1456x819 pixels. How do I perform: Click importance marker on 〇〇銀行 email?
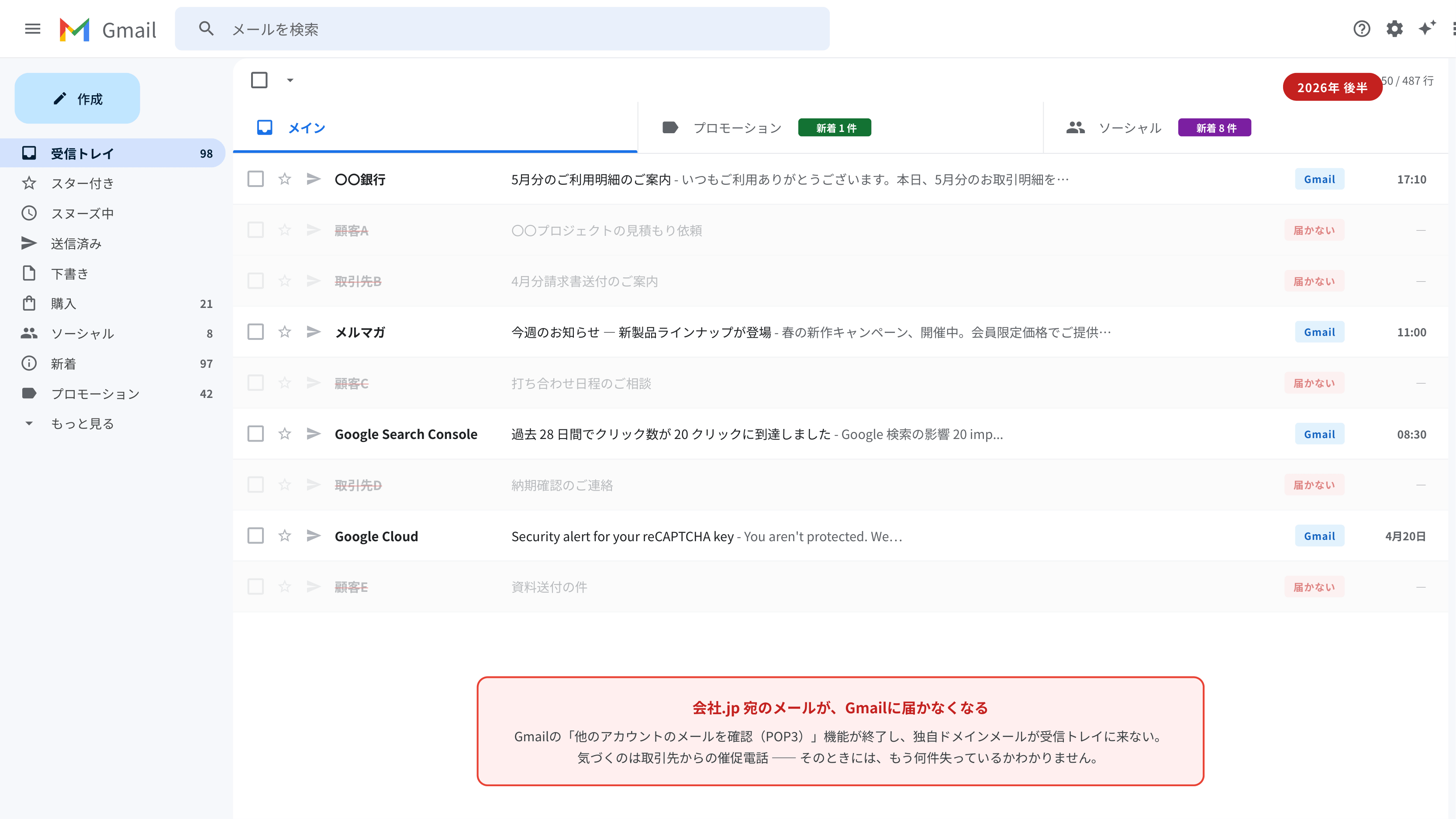[x=314, y=179]
